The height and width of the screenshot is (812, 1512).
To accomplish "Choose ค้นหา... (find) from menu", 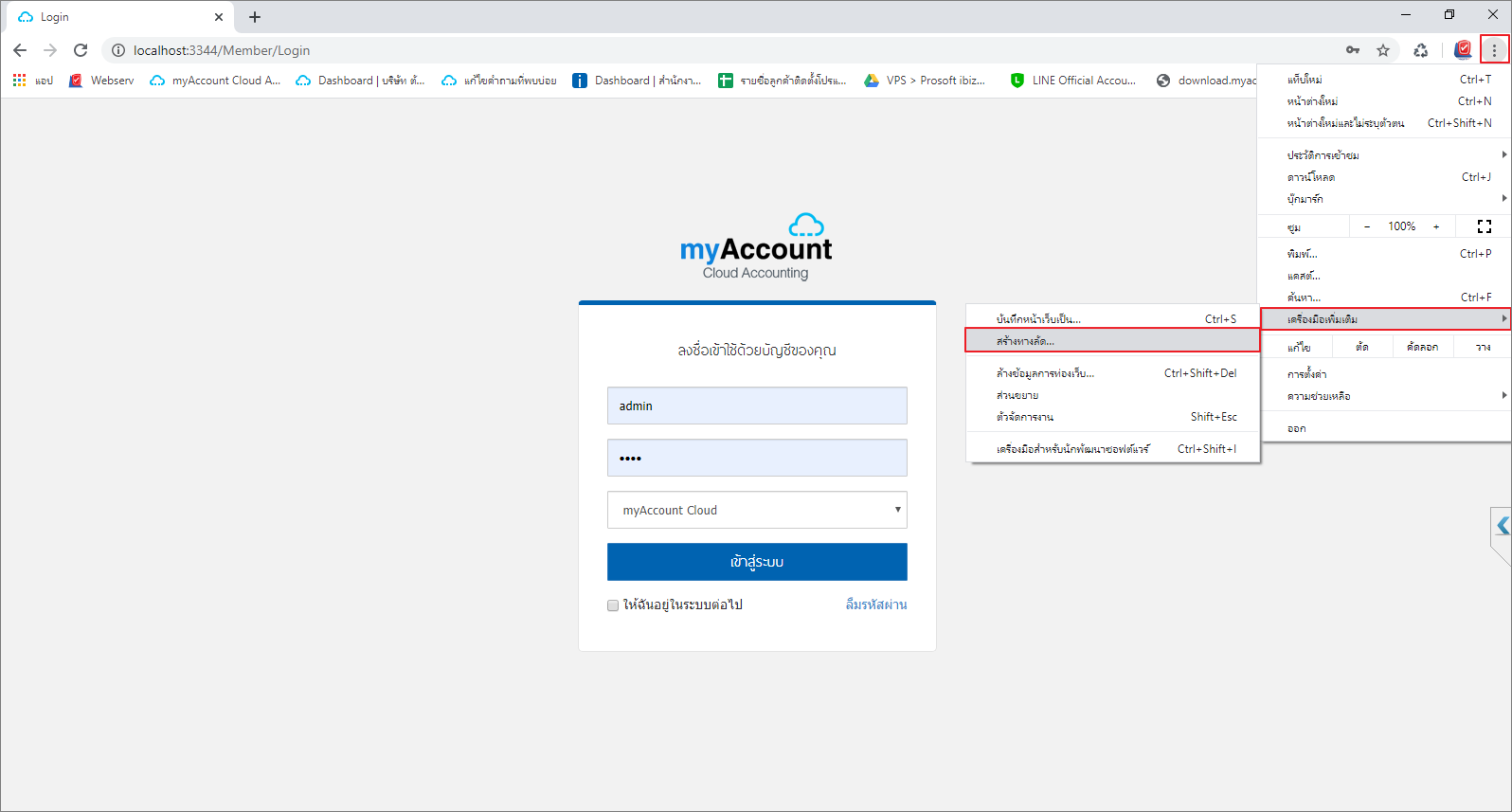I will 1385,298.
